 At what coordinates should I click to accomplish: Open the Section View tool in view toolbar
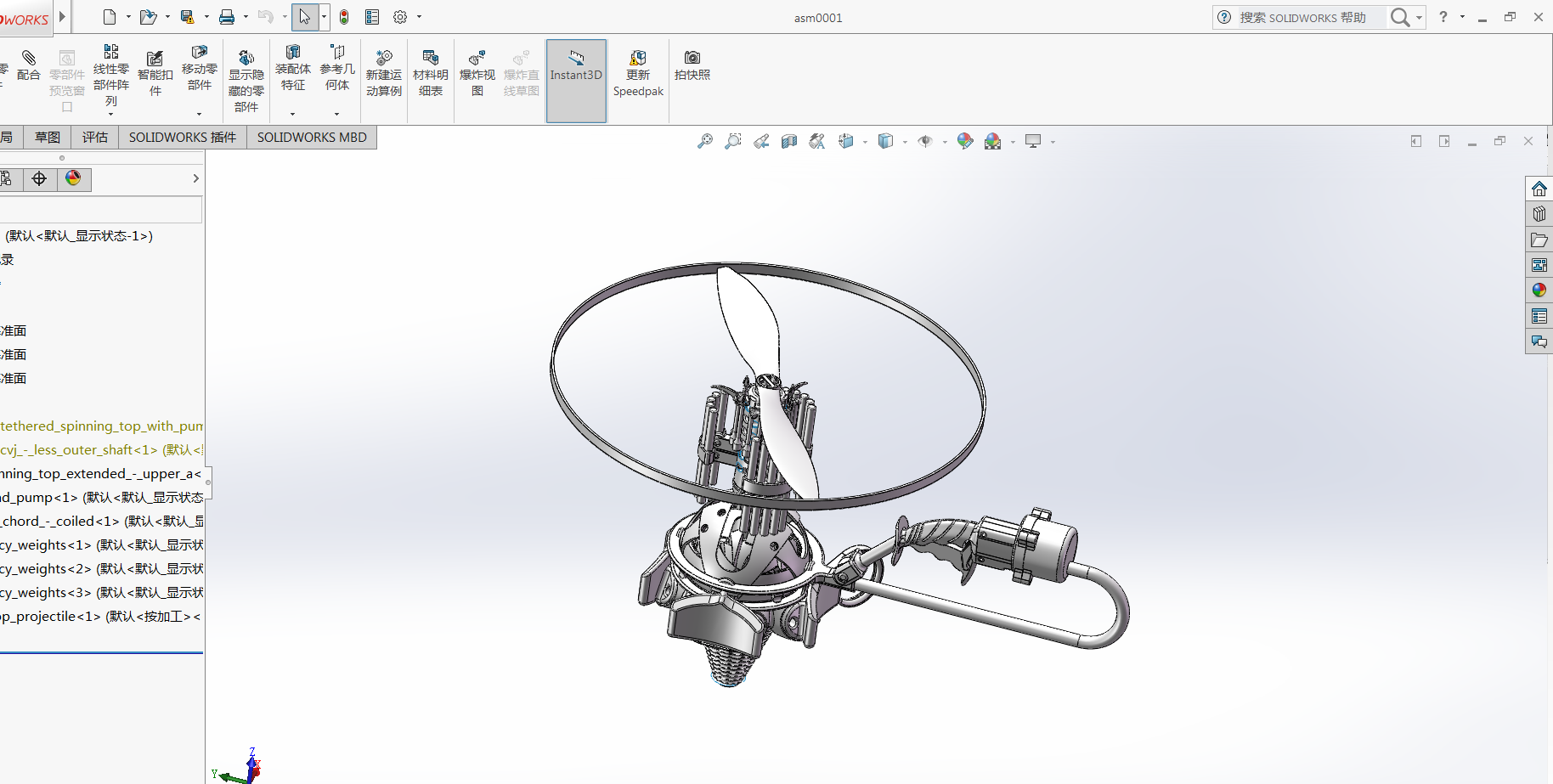coord(789,141)
